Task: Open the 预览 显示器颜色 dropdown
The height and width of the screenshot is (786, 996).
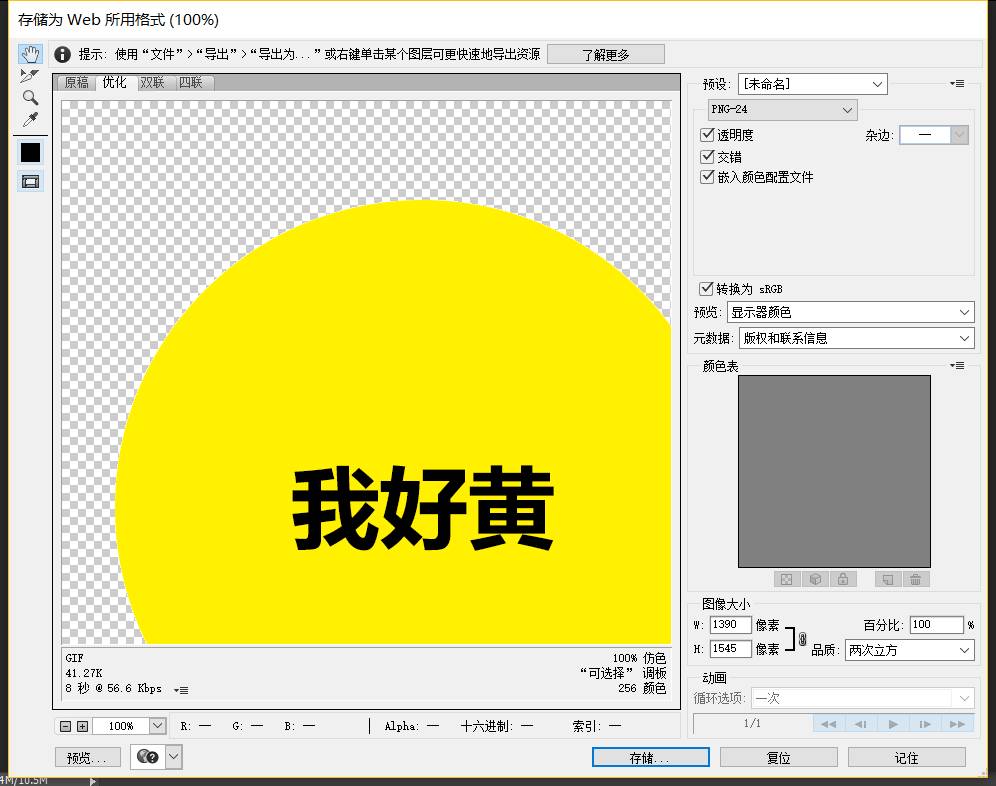Action: (851, 312)
